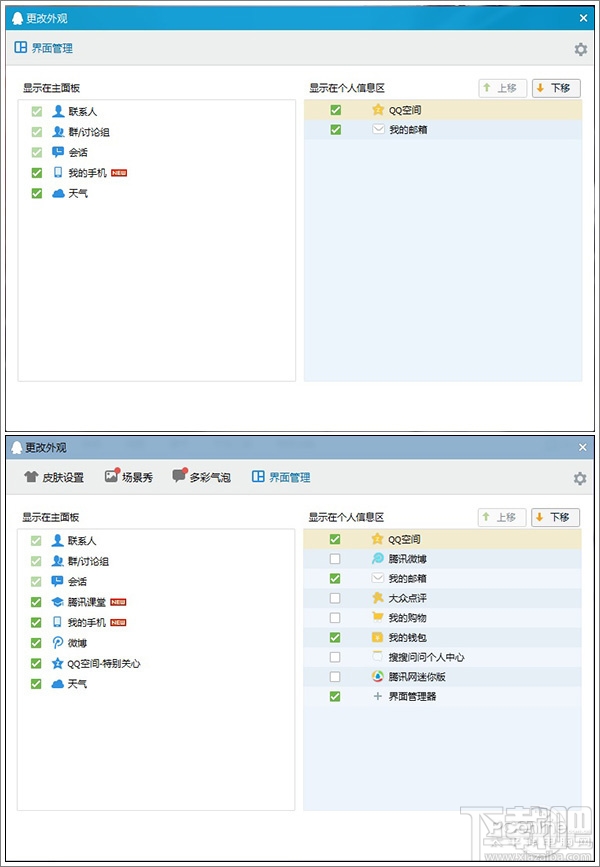Click 上移 button in the single-tab window
This screenshot has height=867, width=600.
coord(502,88)
